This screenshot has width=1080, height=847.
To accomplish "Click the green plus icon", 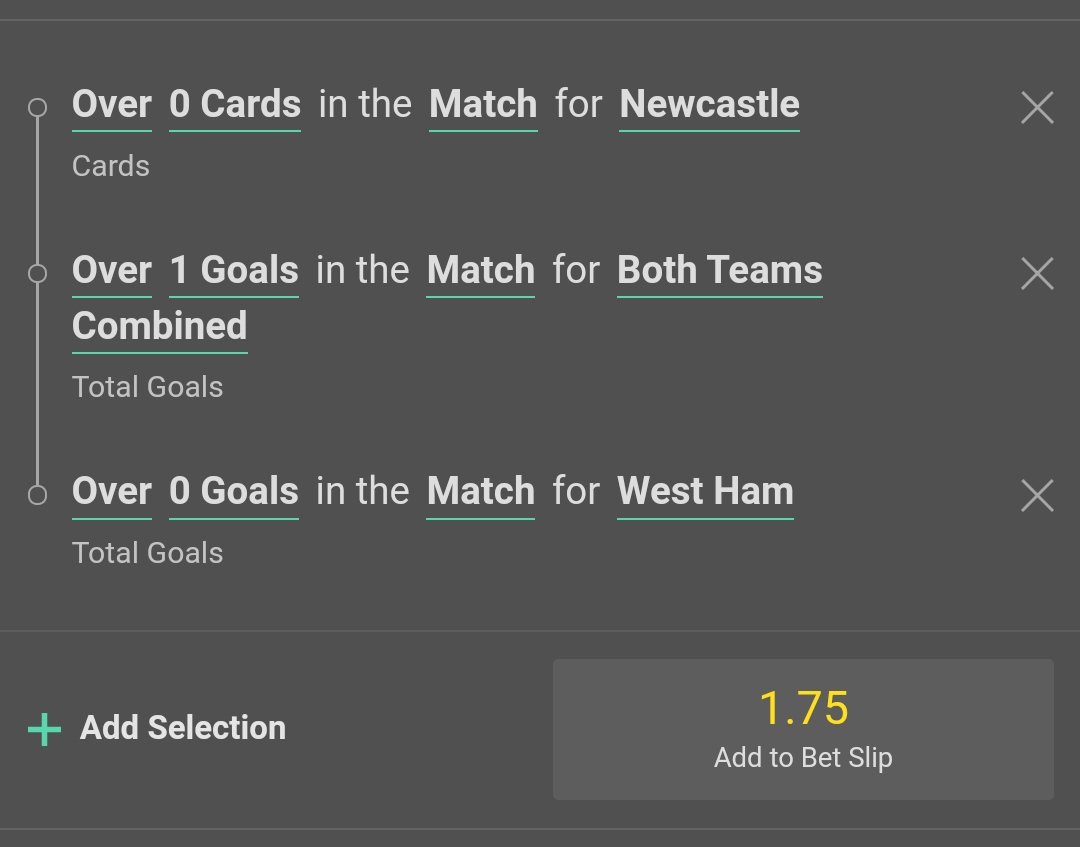I will 44,729.
